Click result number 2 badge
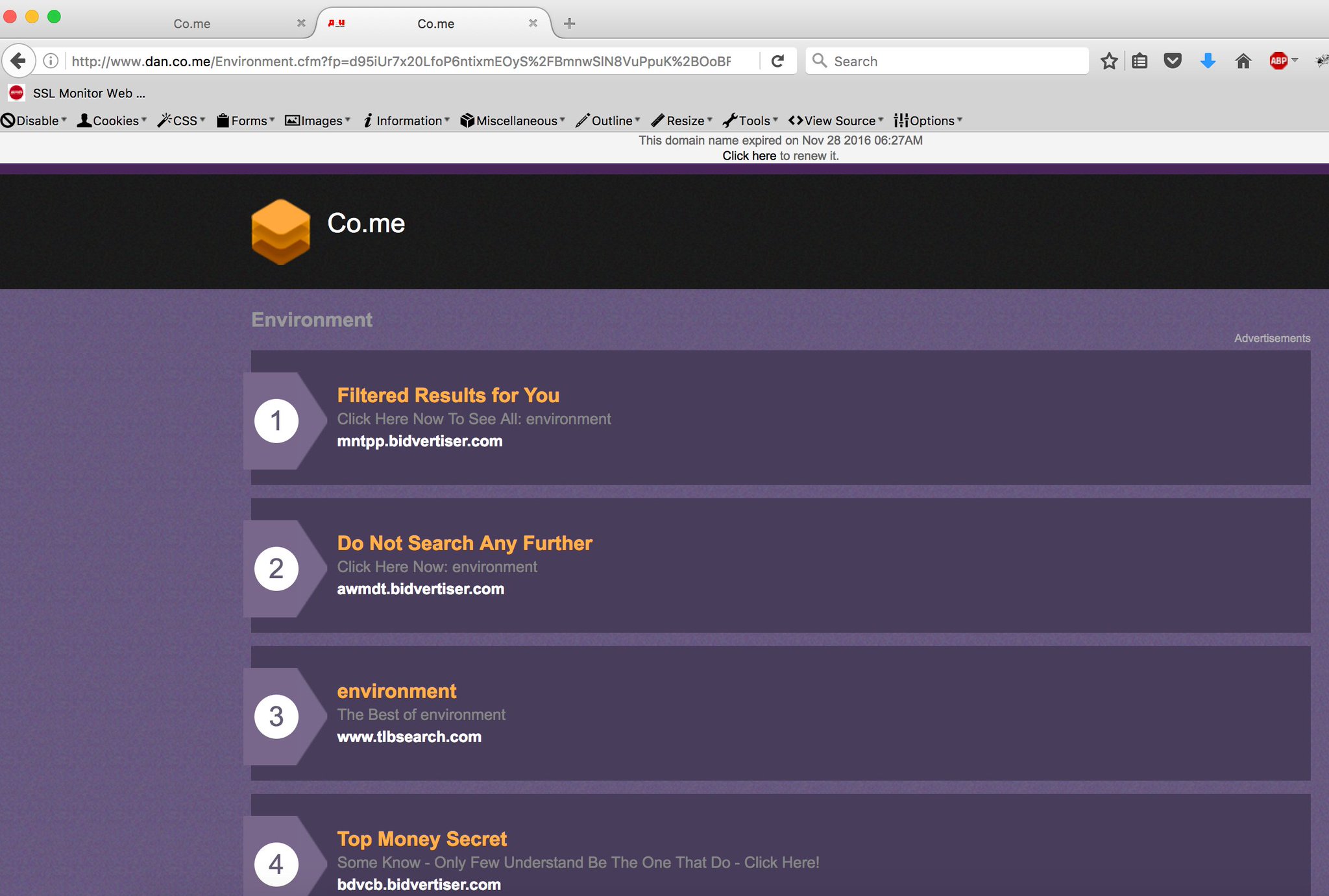The width and height of the screenshot is (1329, 896). (276, 568)
